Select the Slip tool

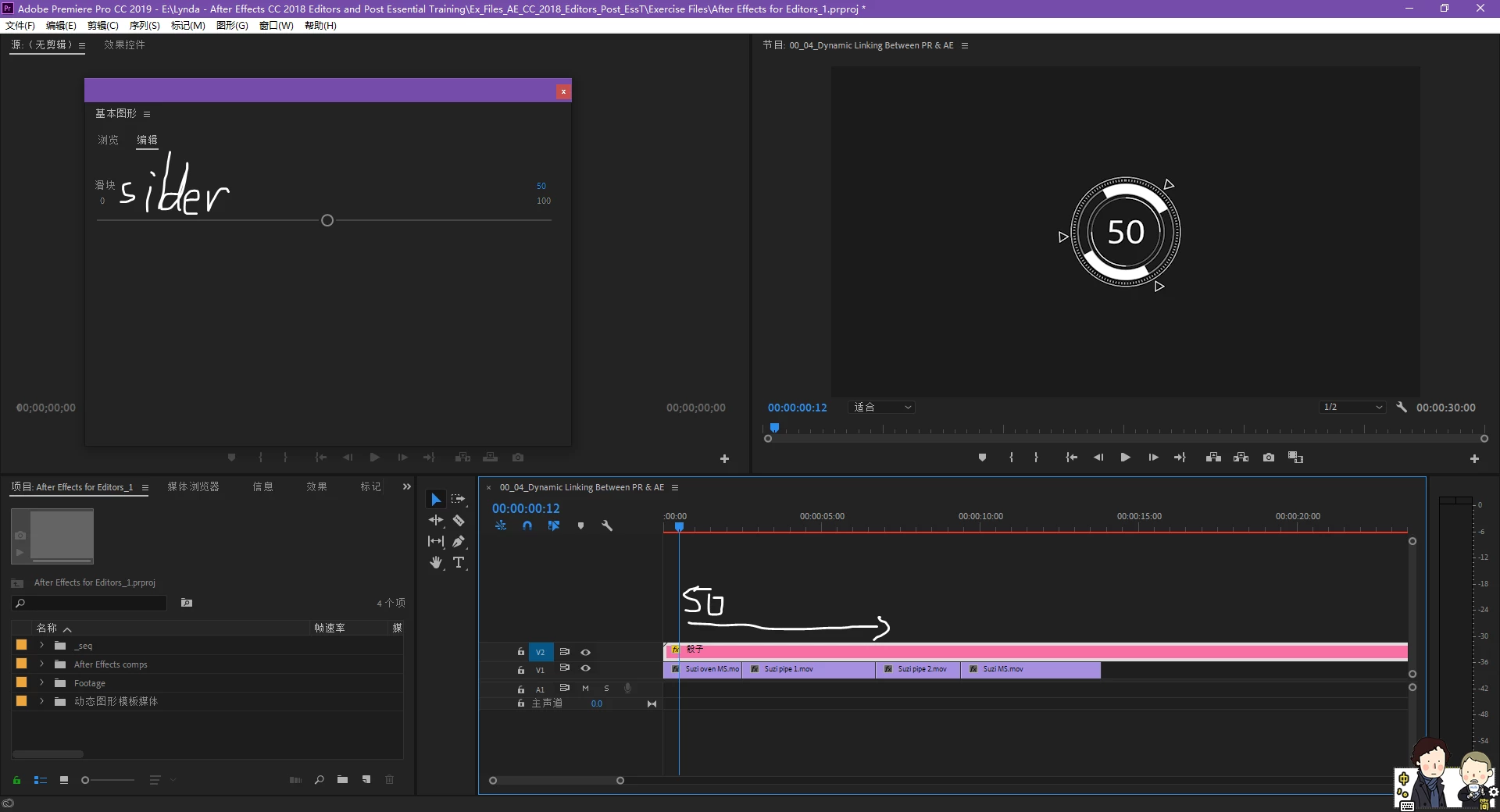[x=436, y=541]
